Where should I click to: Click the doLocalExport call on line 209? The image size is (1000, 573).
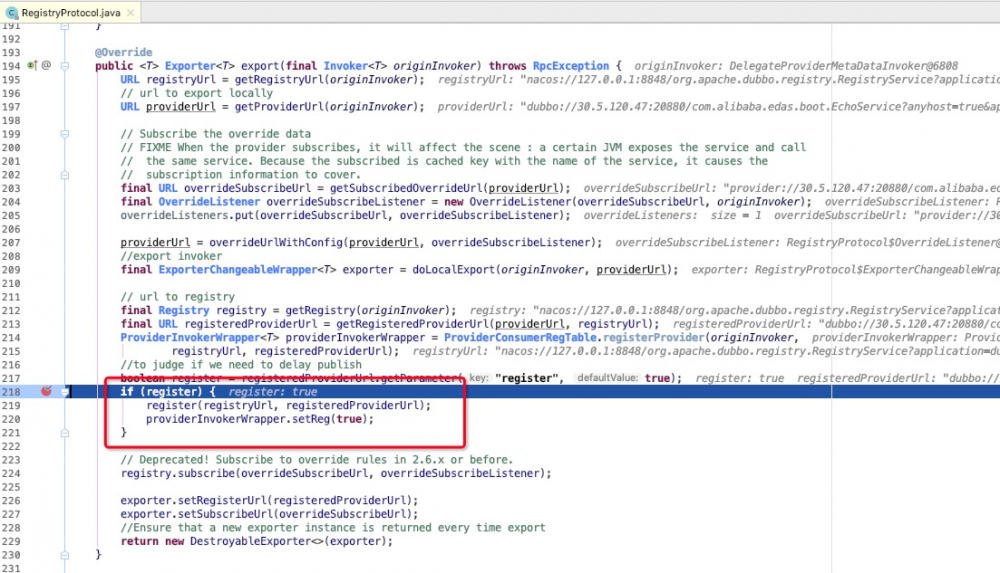(453, 270)
